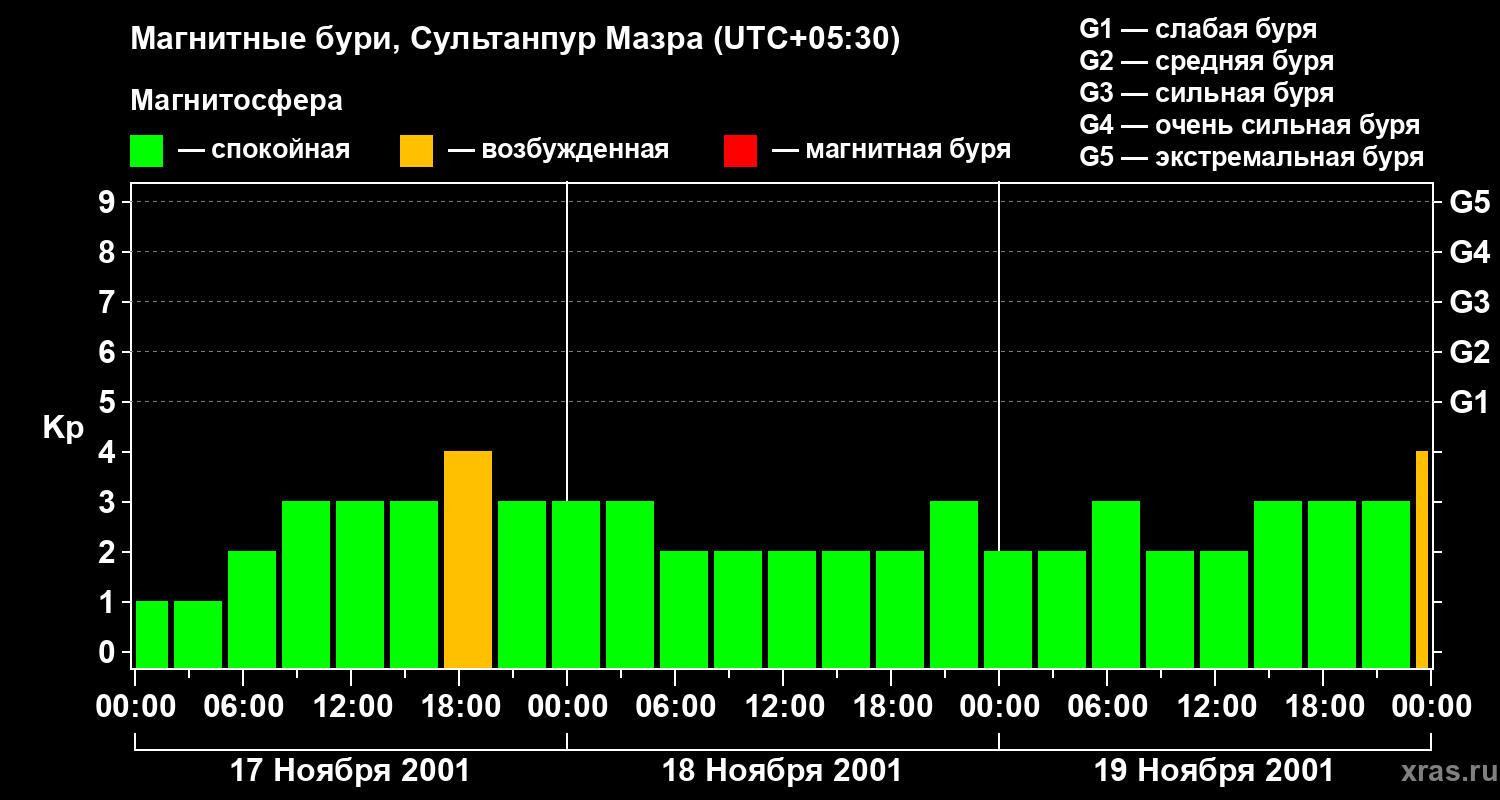The image size is (1500, 800).
Task: Click the Kp 3 bar at 21:00 on 18 Ноября
Action: tap(954, 584)
